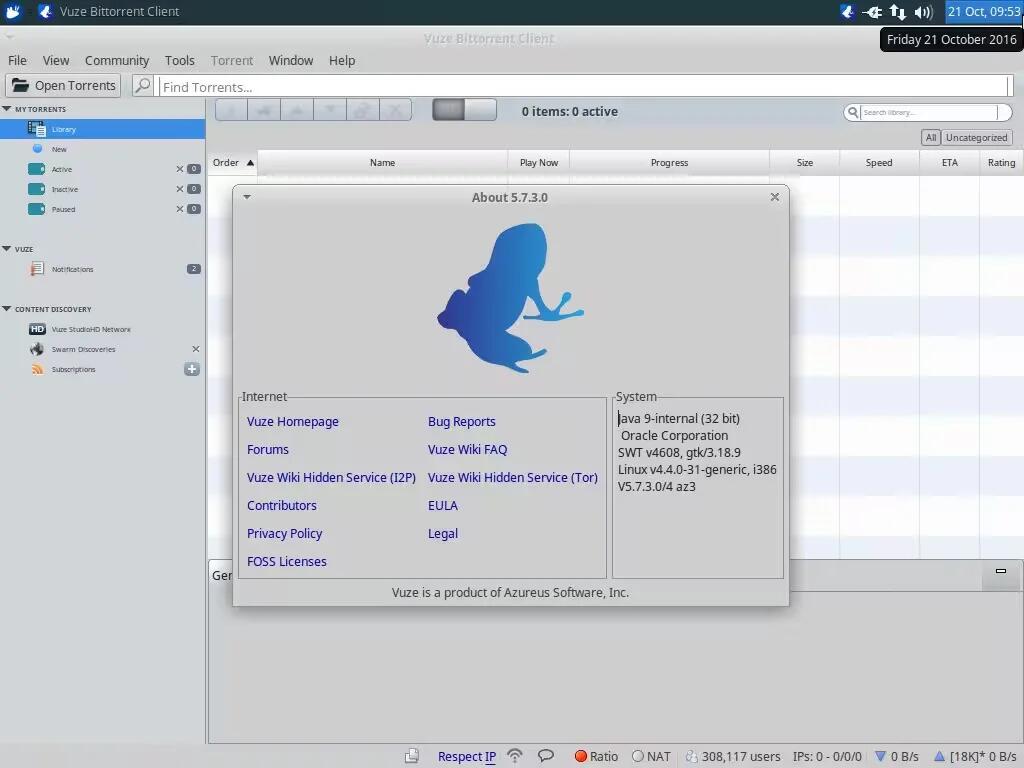
Task: Click the Open Torrents button
Action: pos(63,86)
